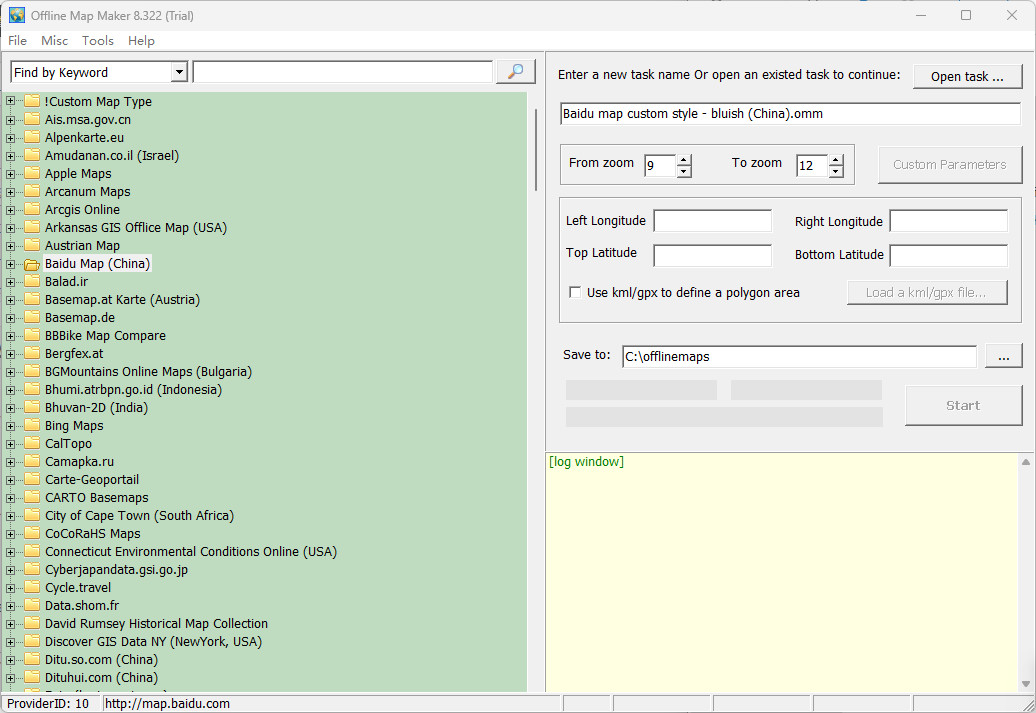Viewport: 1036px width, 713px height.
Task: Click the folder icon beside Austrian Map
Action: coord(32,246)
